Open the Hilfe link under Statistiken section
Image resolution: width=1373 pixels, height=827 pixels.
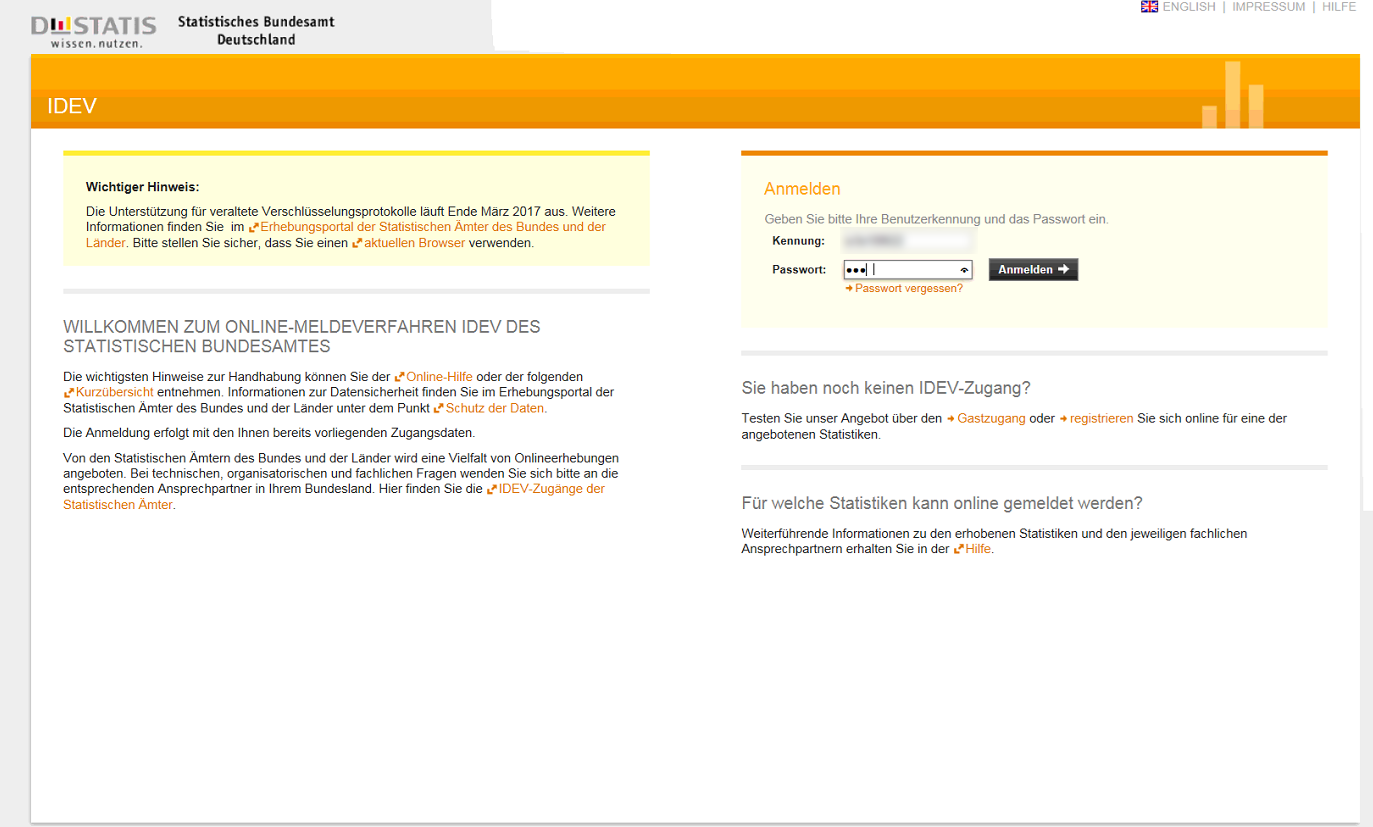point(973,549)
